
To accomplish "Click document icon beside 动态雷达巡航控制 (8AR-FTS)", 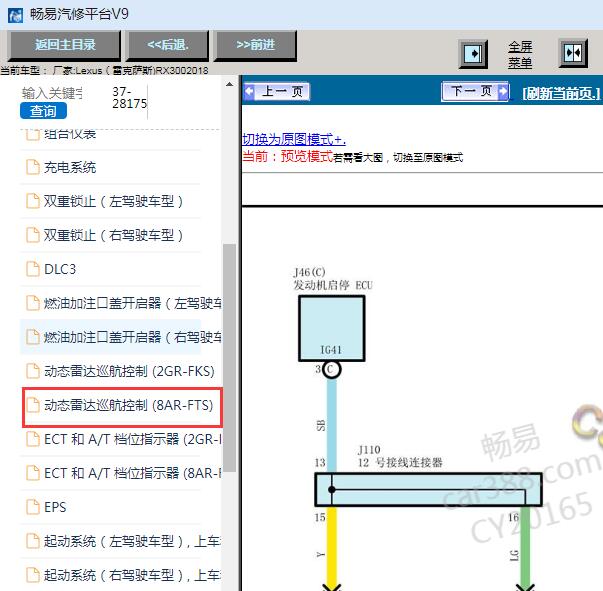I will point(33,405).
